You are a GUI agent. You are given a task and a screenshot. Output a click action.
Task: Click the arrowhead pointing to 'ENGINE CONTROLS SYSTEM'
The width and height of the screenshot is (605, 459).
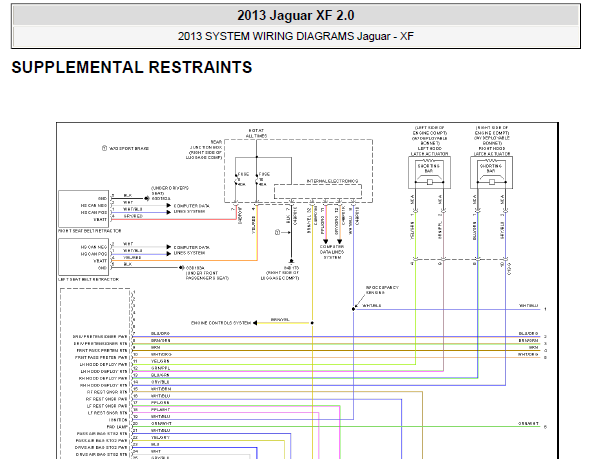[x=255, y=323]
